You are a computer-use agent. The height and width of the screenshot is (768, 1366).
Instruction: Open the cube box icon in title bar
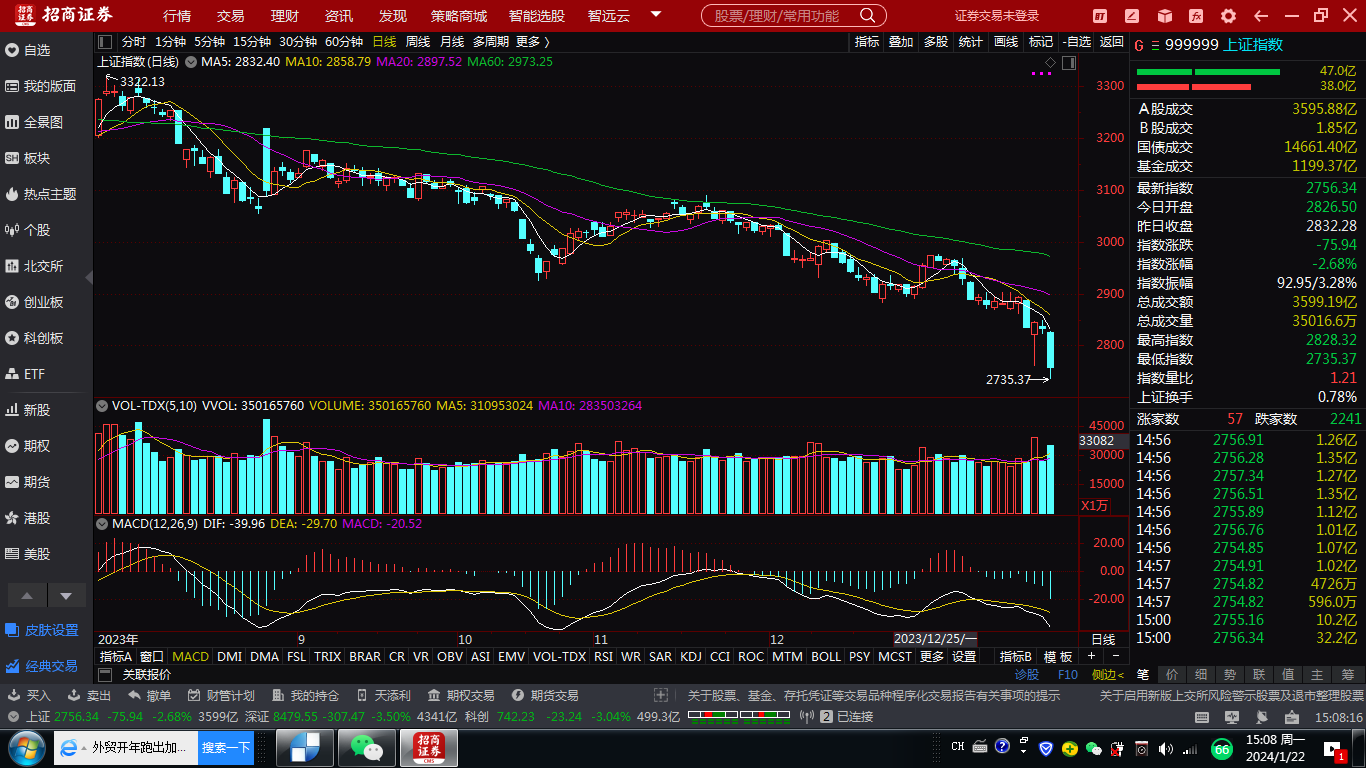point(1164,16)
